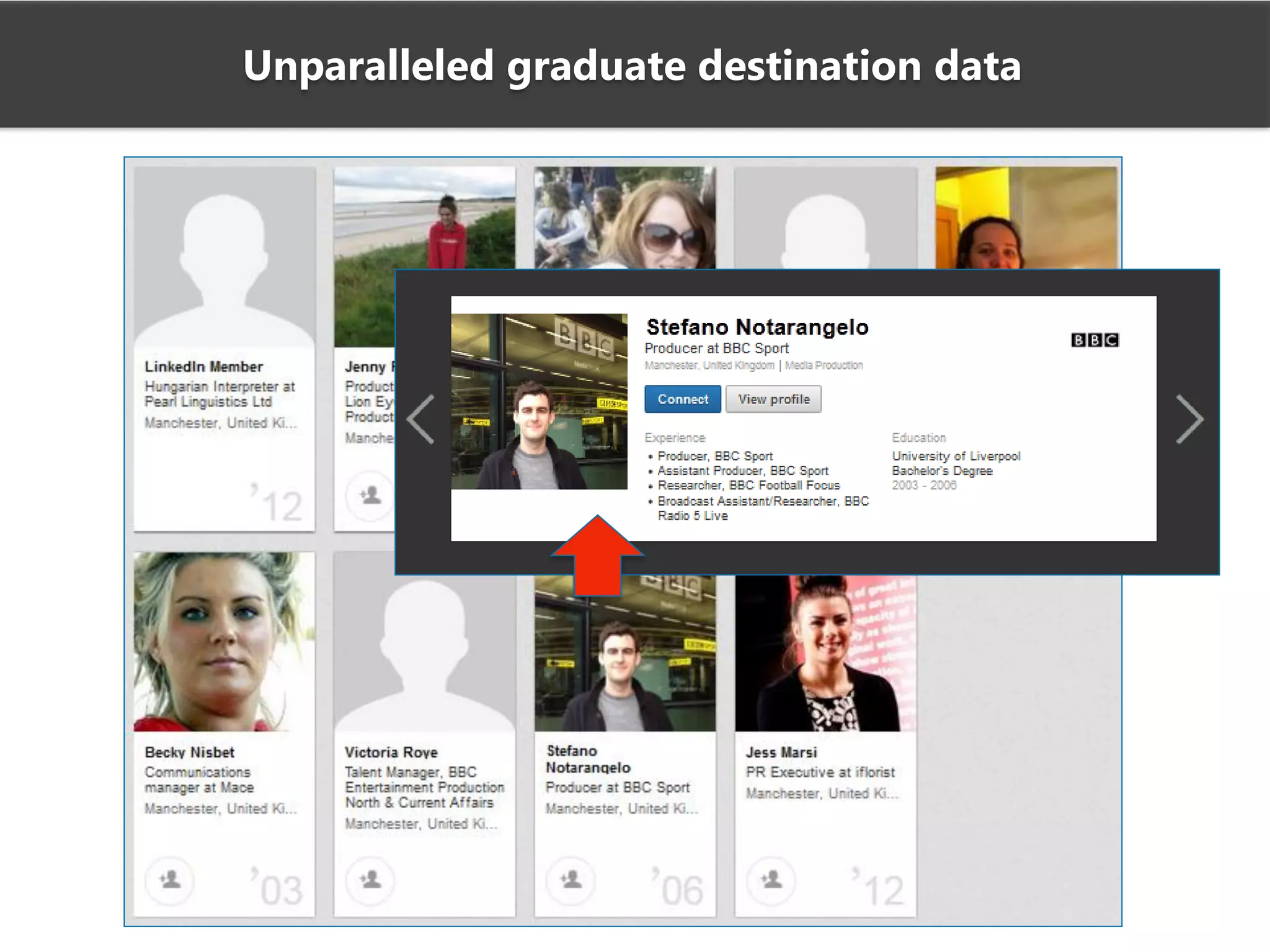Open Victoria Roye's profile name
This screenshot has height=952, width=1270.
click(391, 752)
